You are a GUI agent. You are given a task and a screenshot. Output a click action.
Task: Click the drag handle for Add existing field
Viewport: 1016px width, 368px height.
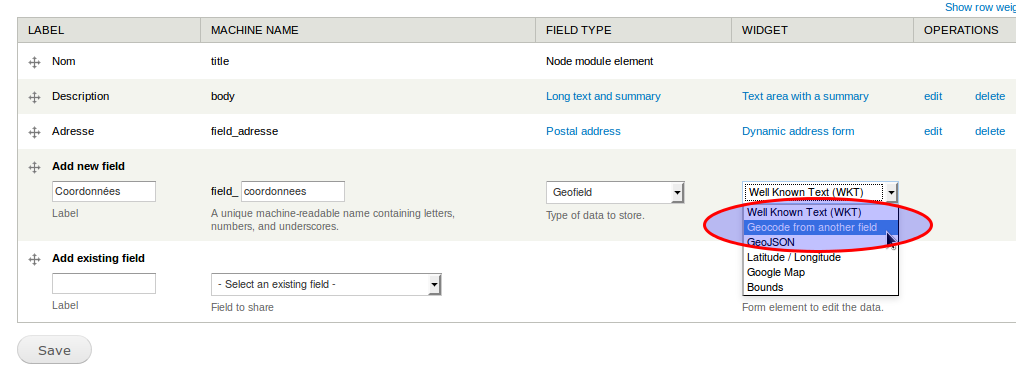[35, 259]
